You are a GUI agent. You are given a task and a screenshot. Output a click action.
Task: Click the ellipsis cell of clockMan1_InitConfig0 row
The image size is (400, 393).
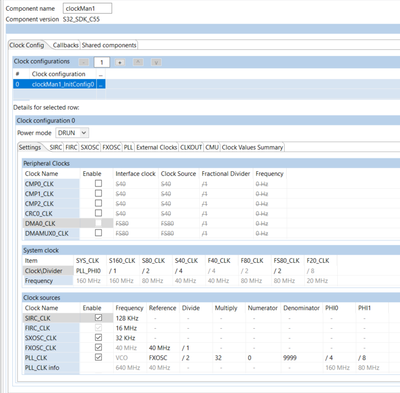click(x=101, y=84)
